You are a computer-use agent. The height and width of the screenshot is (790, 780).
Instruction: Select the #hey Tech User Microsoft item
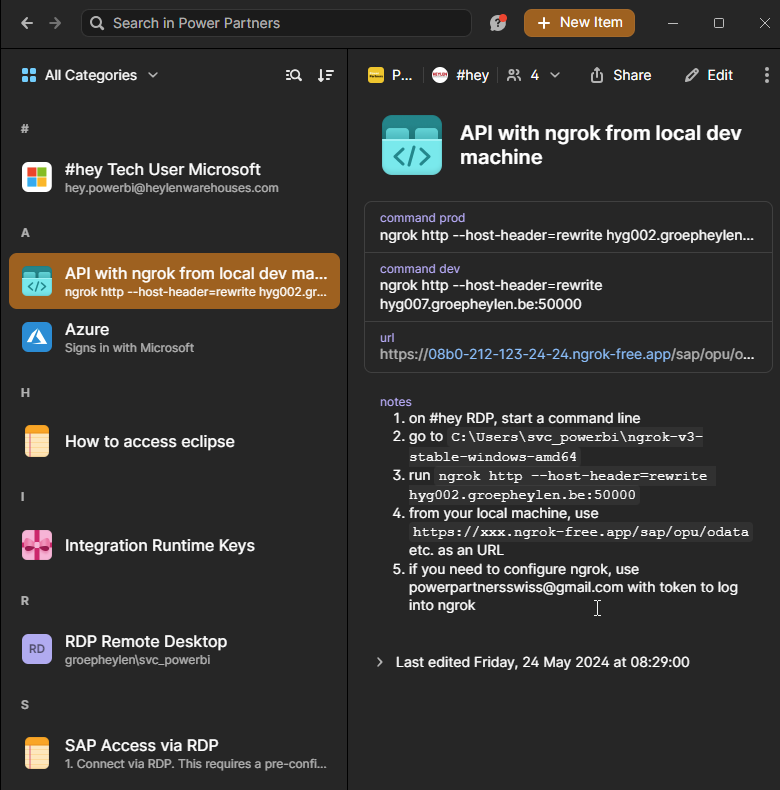pyautogui.click(x=174, y=177)
